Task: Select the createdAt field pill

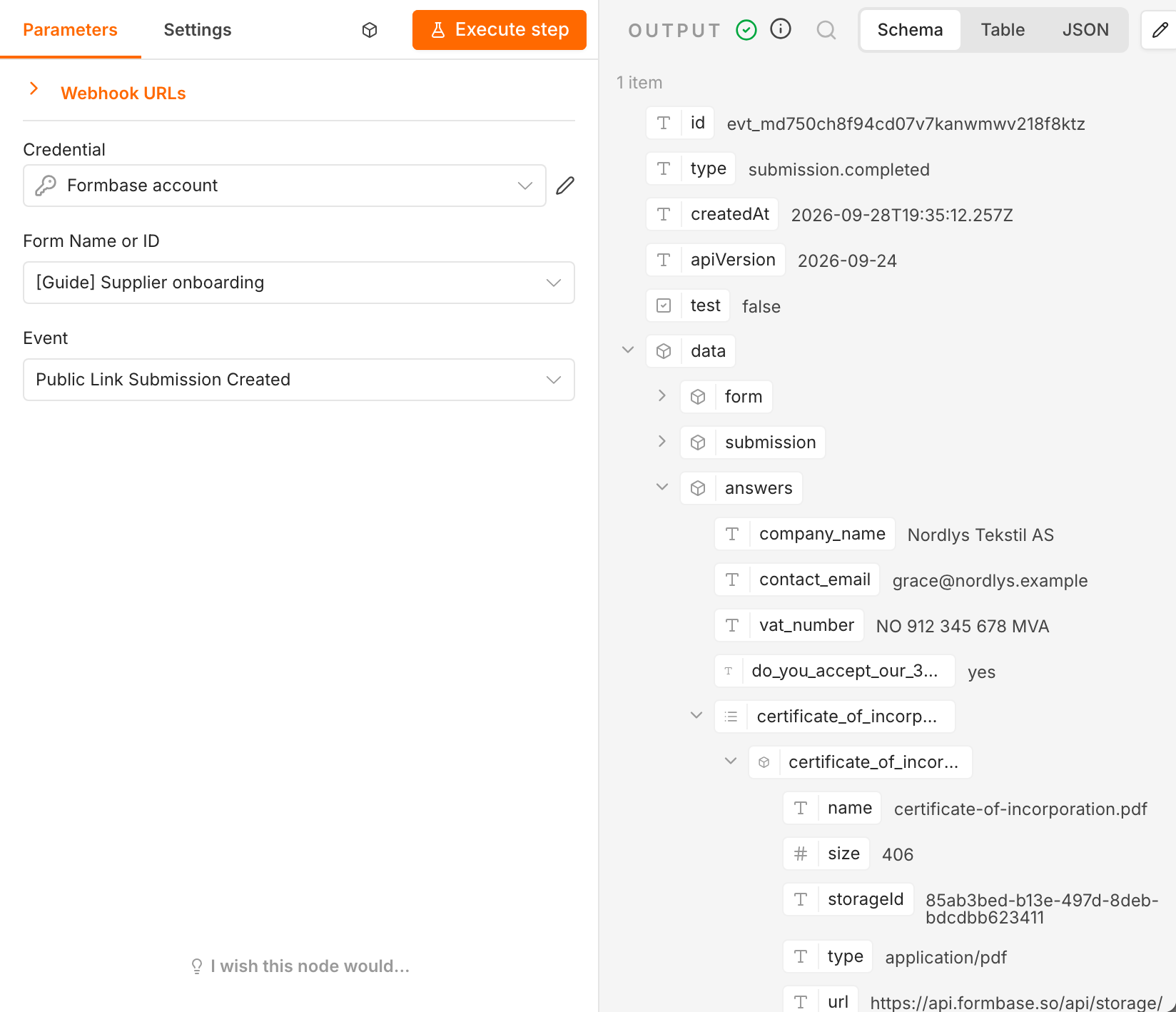Action: (x=712, y=214)
